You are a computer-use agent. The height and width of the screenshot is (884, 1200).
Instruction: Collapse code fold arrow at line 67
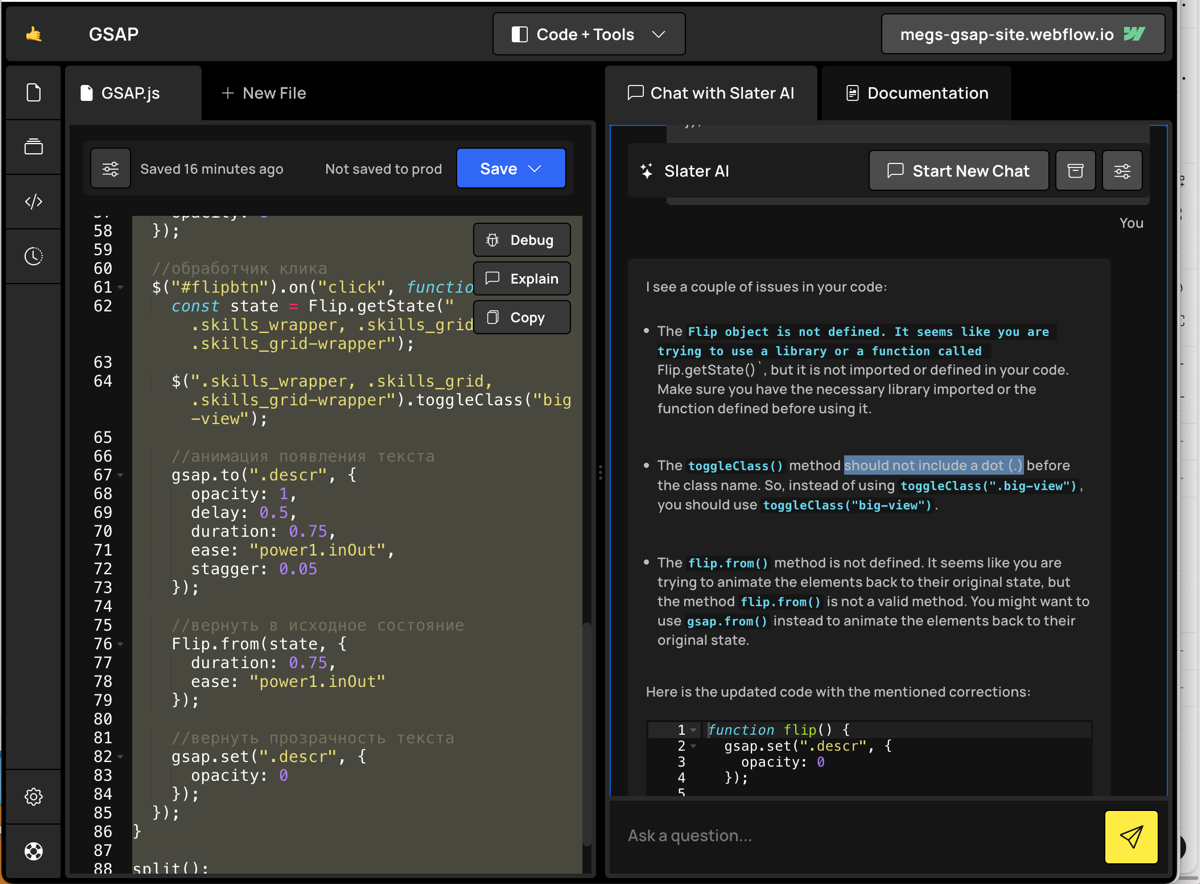click(121, 475)
